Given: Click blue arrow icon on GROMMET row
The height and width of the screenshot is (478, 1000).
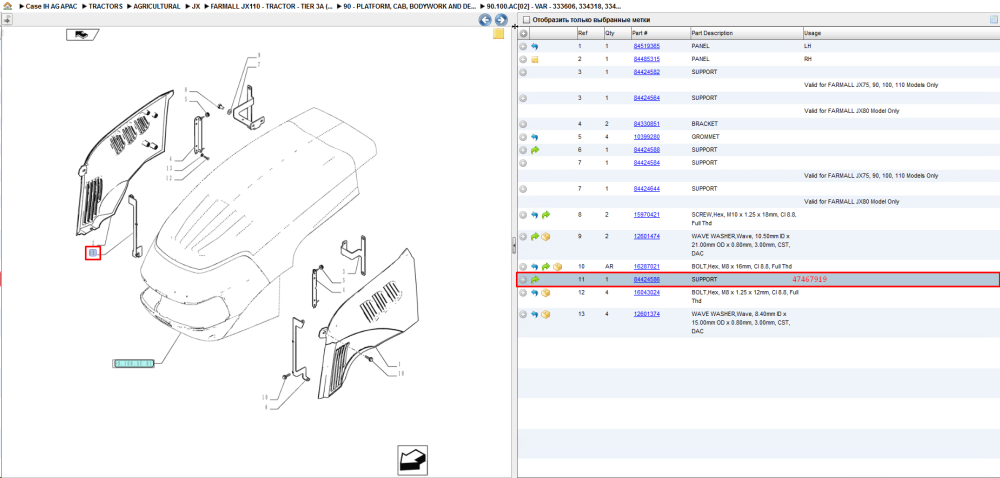Looking at the screenshot, I should click(x=534, y=137).
